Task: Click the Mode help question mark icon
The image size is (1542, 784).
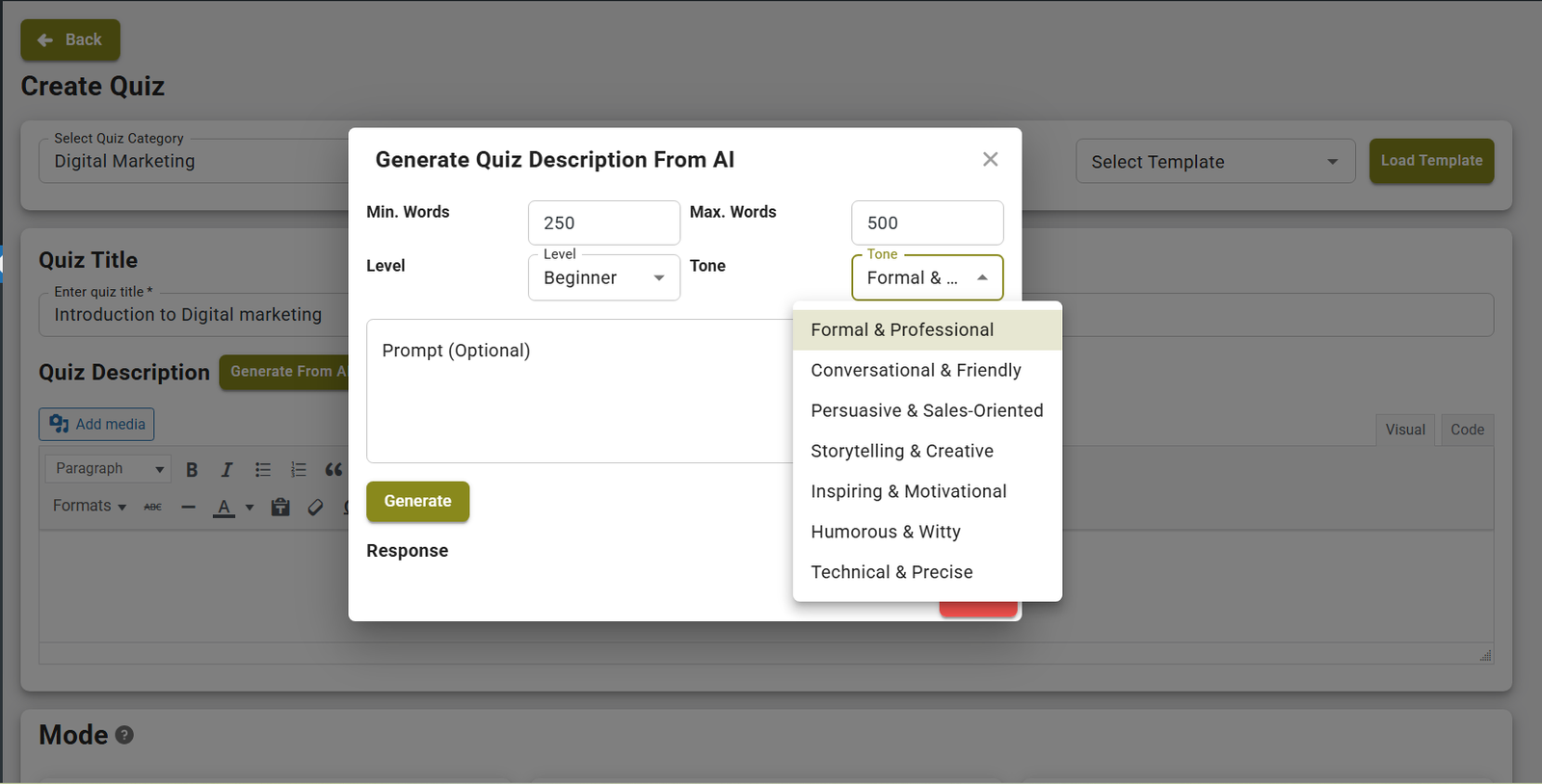Action: (124, 735)
